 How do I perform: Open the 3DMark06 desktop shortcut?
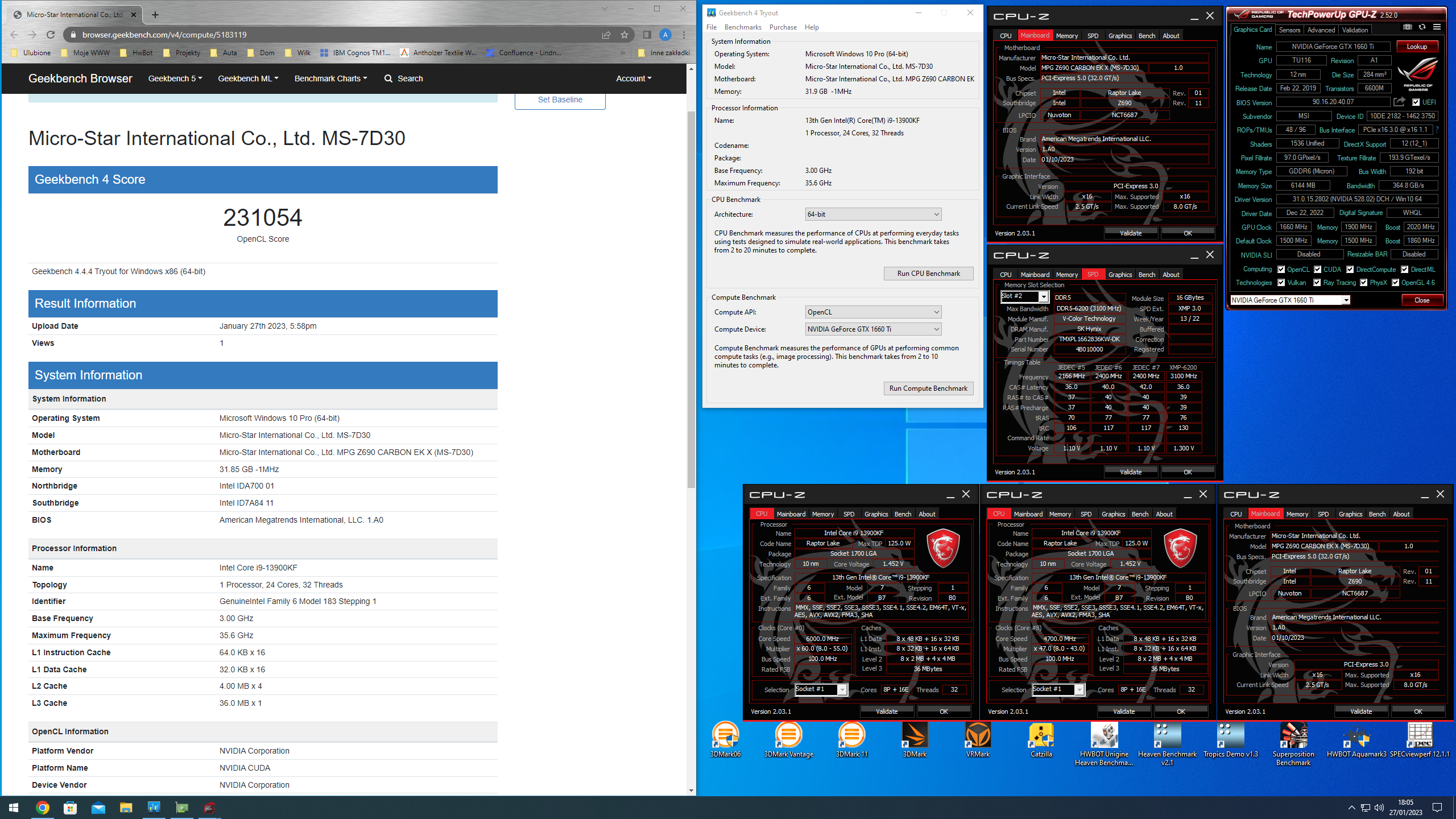[725, 739]
